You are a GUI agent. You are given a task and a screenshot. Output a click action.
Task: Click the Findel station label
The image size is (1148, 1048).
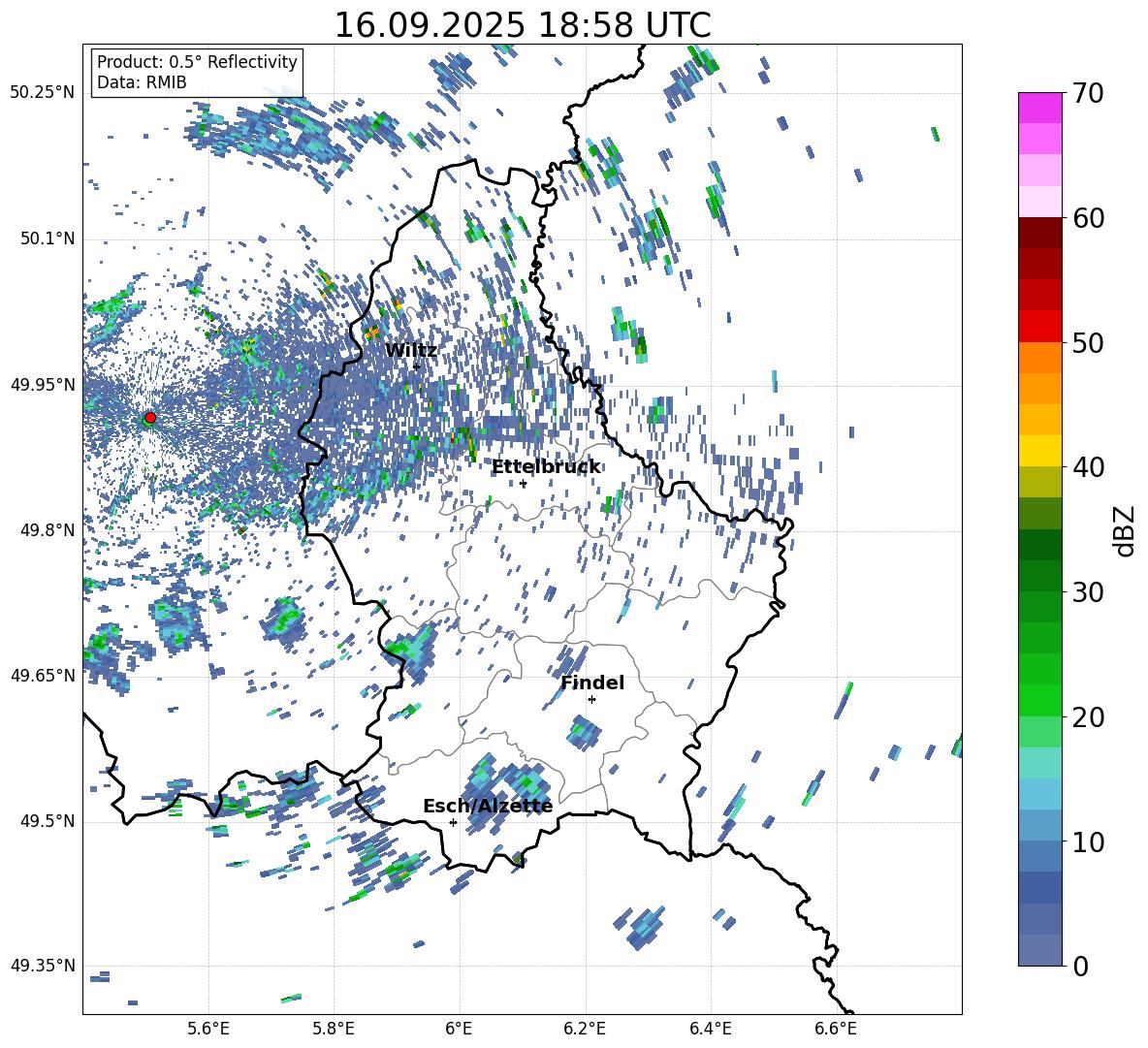click(x=592, y=683)
